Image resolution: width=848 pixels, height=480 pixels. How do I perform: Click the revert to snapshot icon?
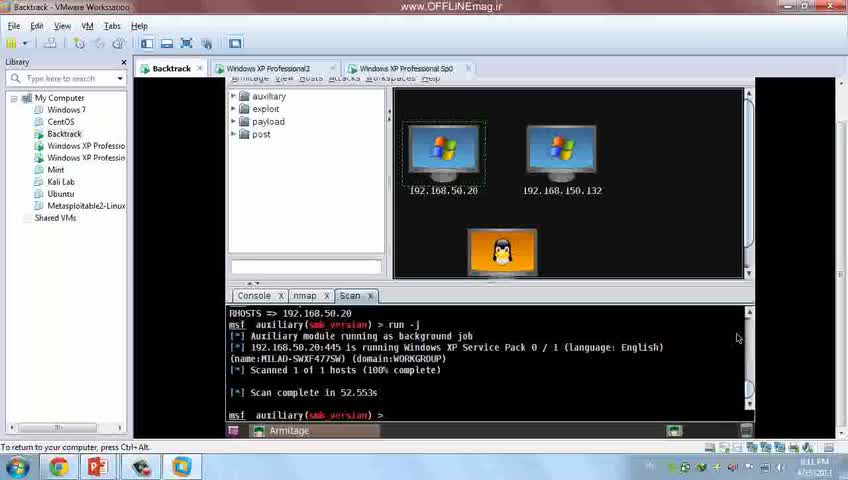98,43
